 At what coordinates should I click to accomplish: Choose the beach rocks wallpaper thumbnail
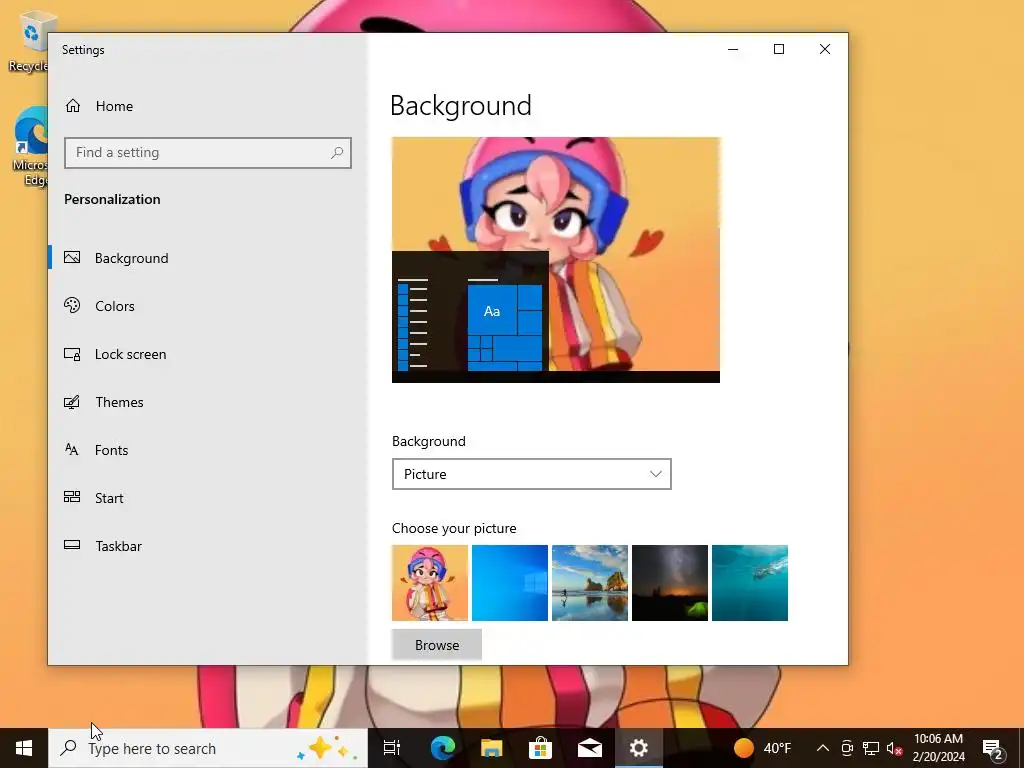coord(590,583)
